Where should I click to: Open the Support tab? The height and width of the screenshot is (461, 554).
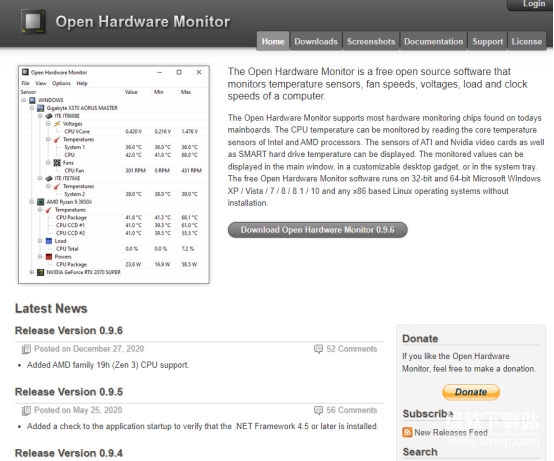(488, 41)
